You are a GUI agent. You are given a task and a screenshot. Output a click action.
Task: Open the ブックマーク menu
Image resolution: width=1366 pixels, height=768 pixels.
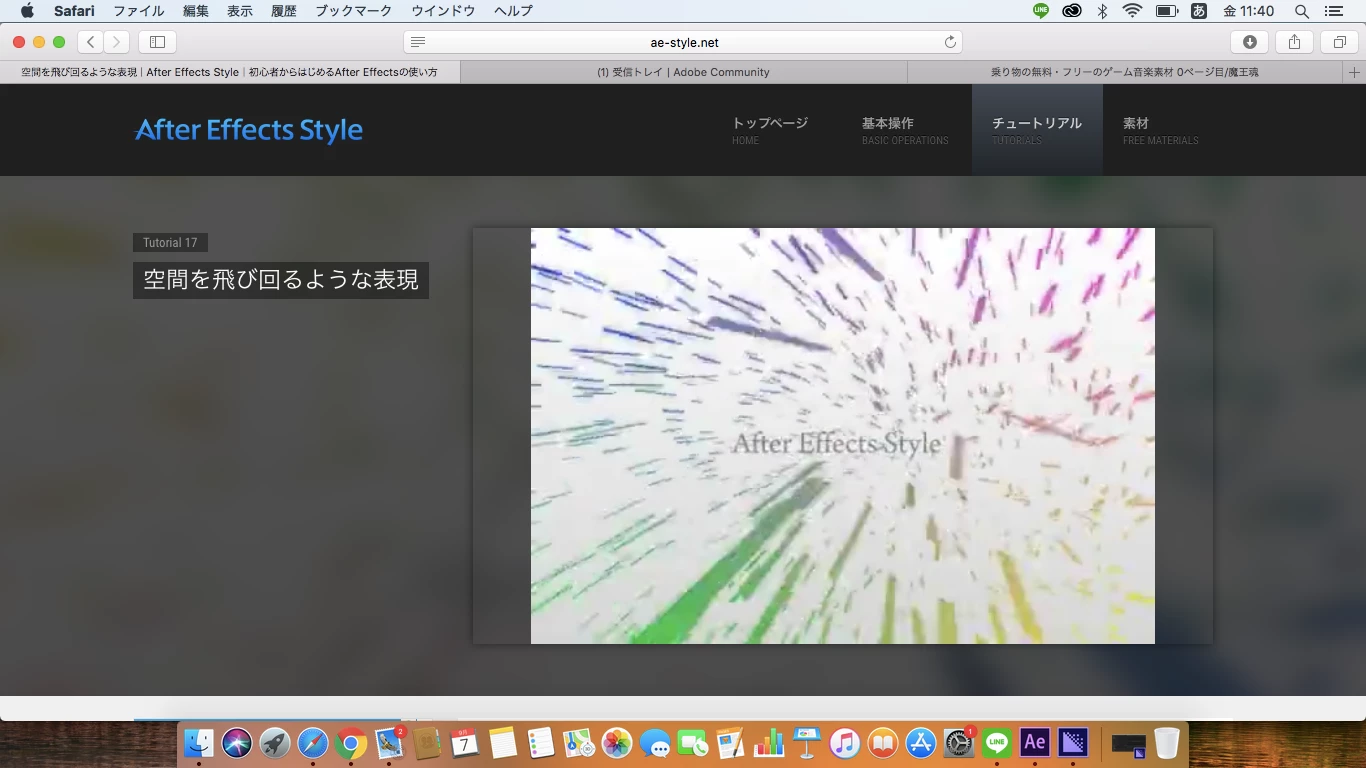tap(354, 11)
